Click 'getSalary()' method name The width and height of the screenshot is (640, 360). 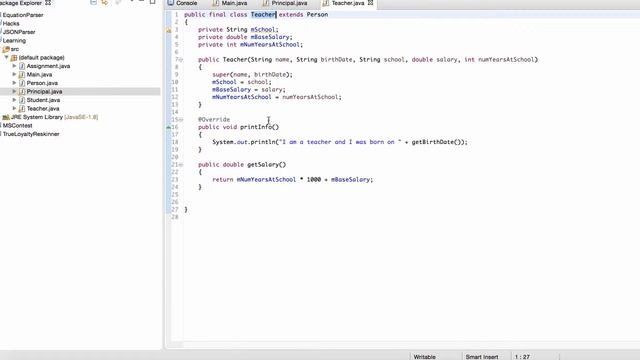267,164
